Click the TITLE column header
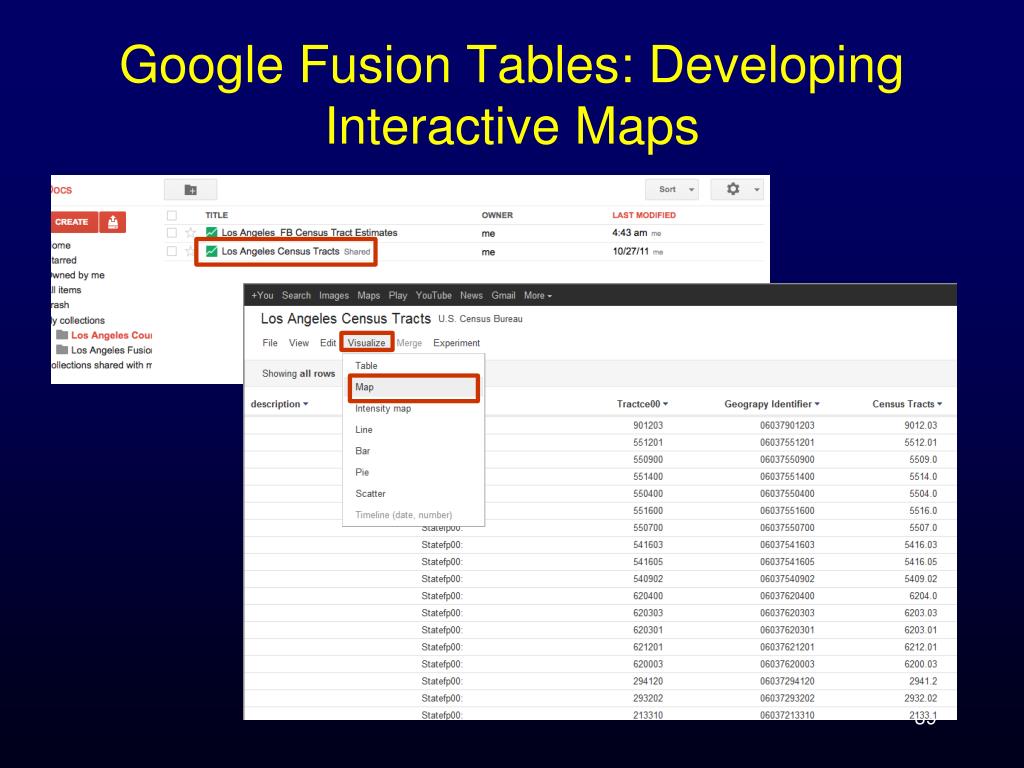The image size is (1024, 768). (216, 215)
